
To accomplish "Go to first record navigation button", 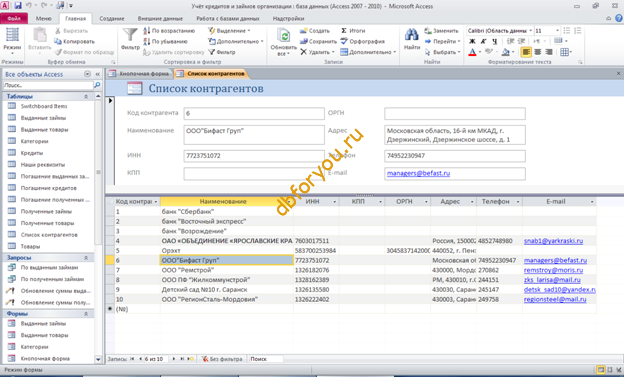I will pyautogui.click(x=132, y=359).
